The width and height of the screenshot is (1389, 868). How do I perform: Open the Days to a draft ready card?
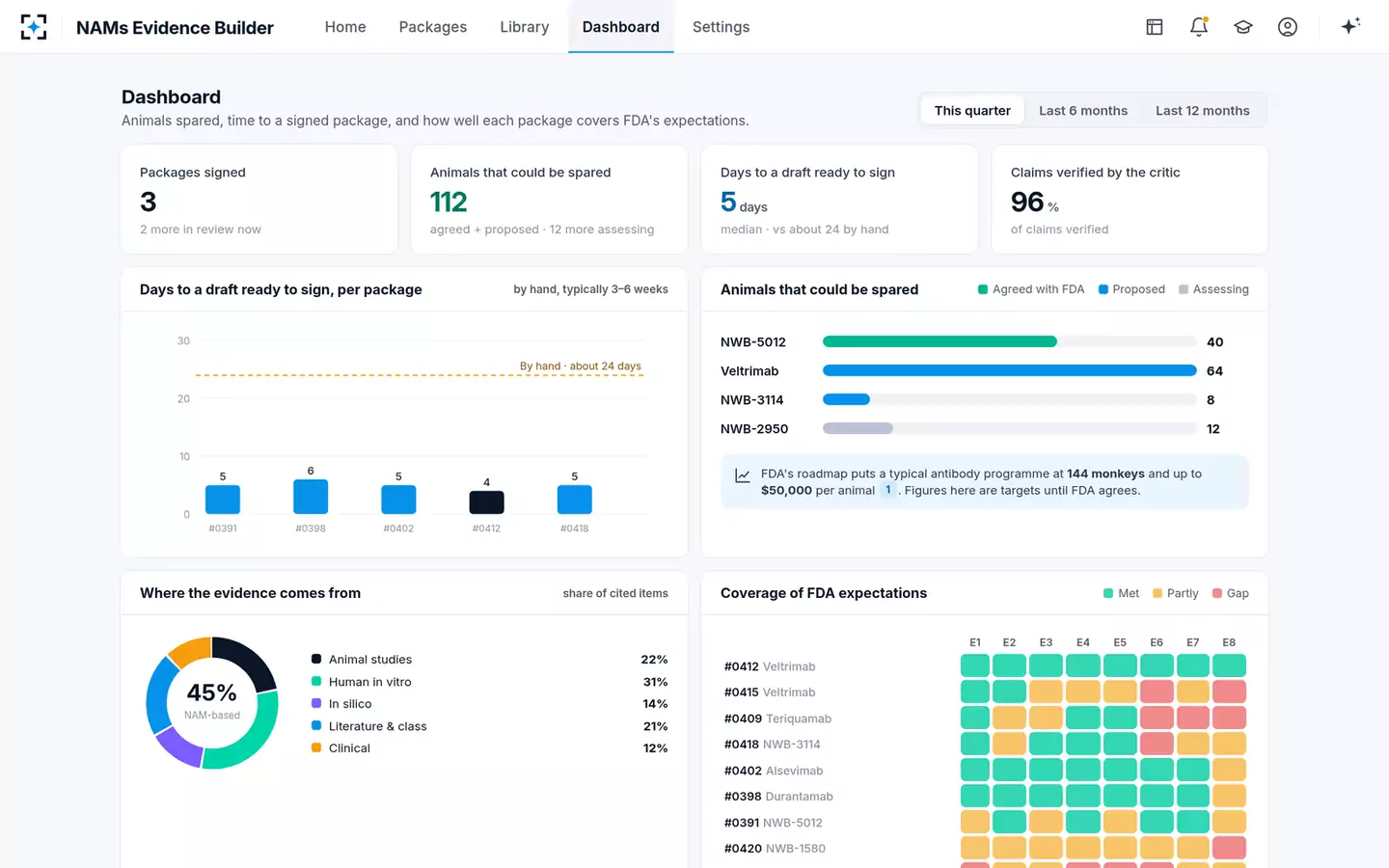(840, 200)
